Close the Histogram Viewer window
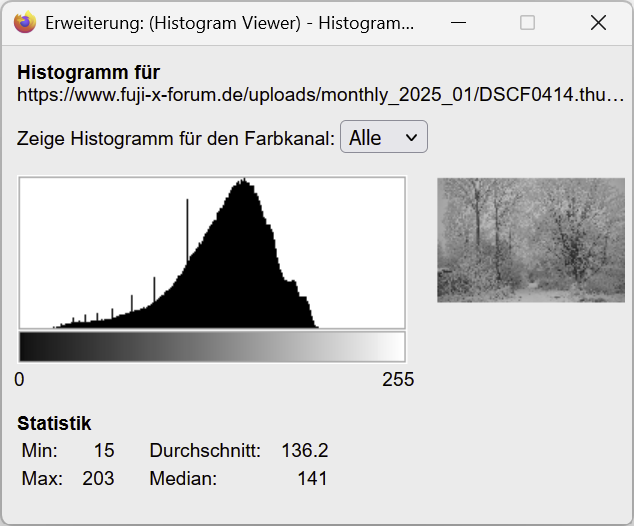This screenshot has width=634, height=526. (x=598, y=22)
